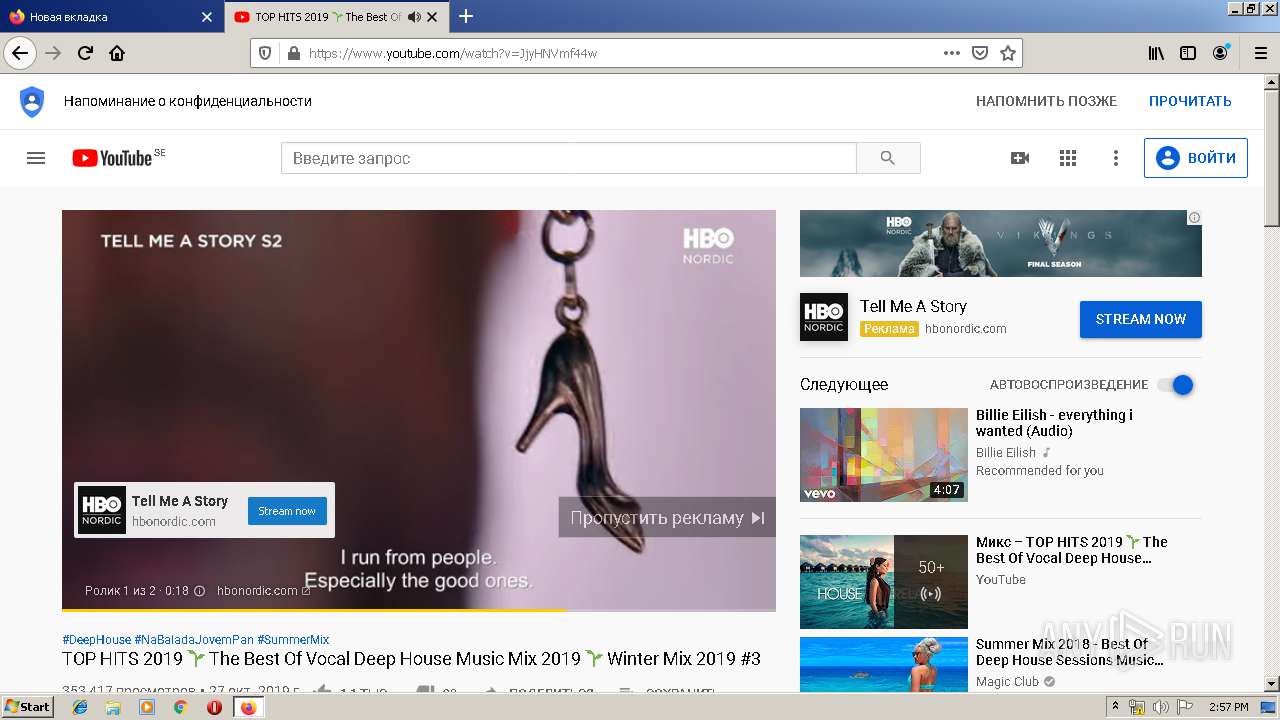
Task: Open the Windows Start button
Action: pyautogui.click(x=28, y=707)
